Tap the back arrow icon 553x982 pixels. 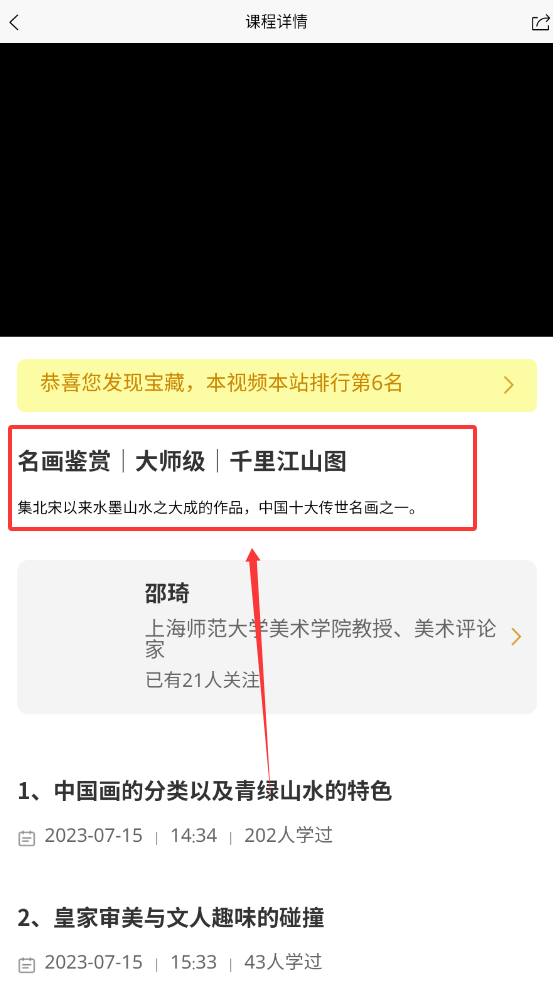pyautogui.click(x=14, y=23)
